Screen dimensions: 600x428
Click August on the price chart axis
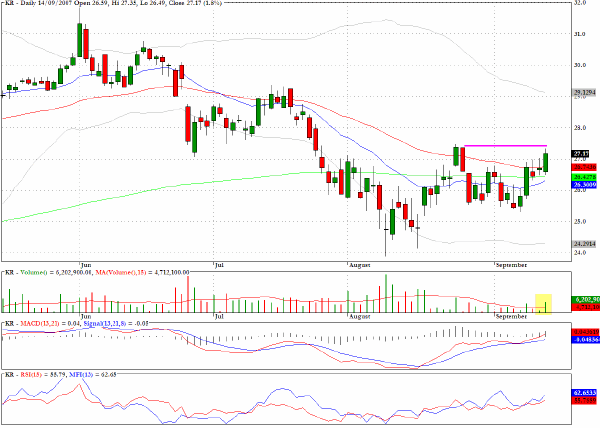pyautogui.click(x=359, y=265)
